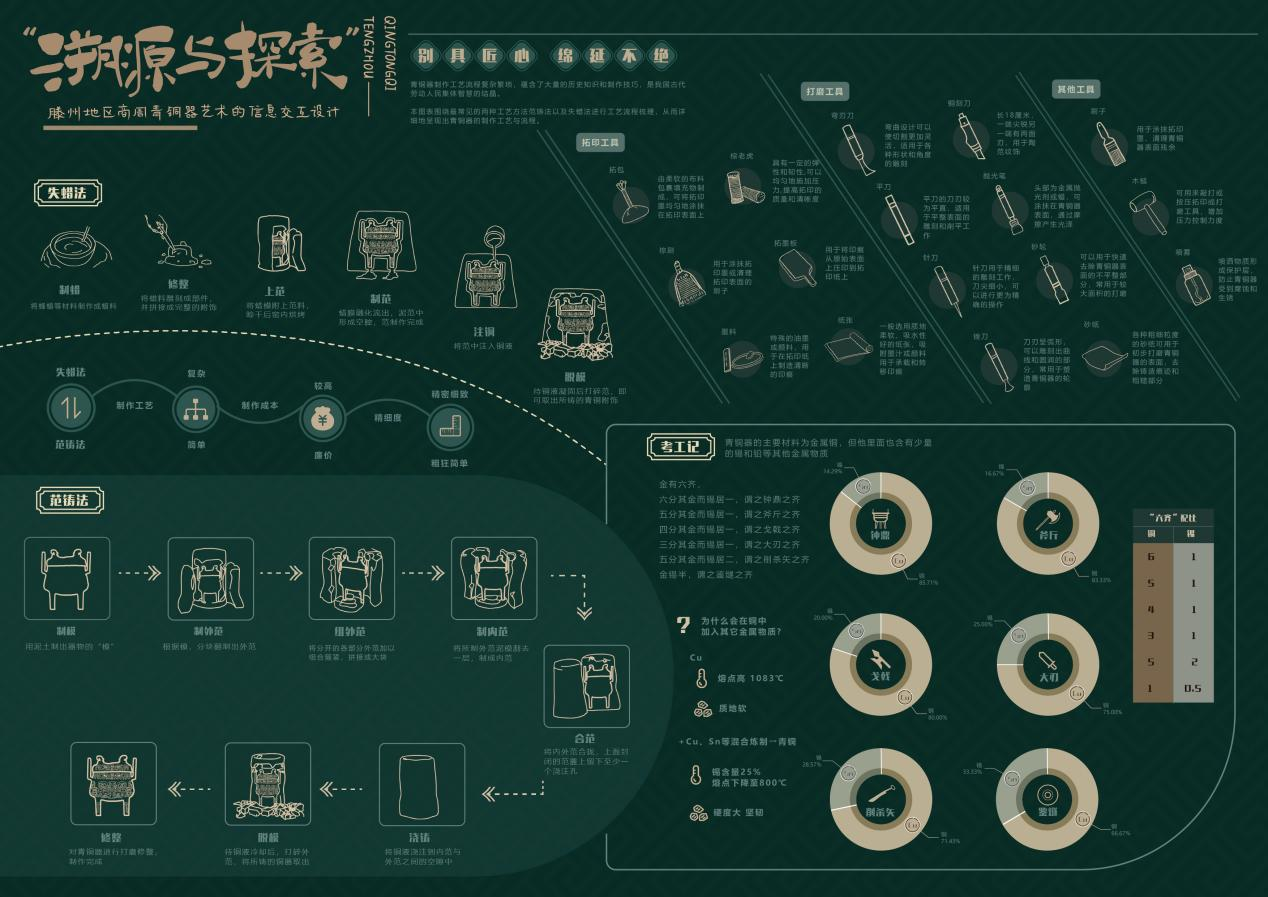Click the ruler square precision icon
The height and width of the screenshot is (897, 1268).
(x=449, y=428)
